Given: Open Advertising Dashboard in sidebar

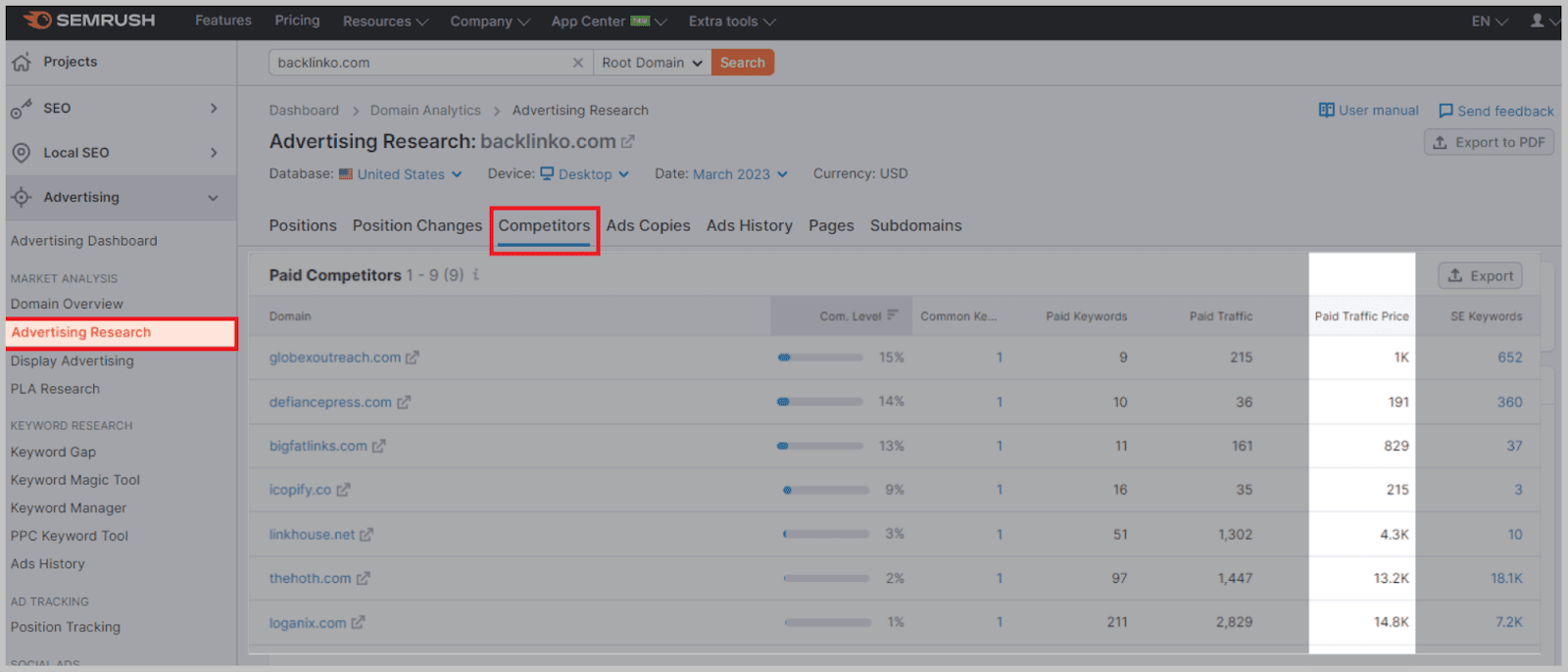Looking at the screenshot, I should click(84, 241).
